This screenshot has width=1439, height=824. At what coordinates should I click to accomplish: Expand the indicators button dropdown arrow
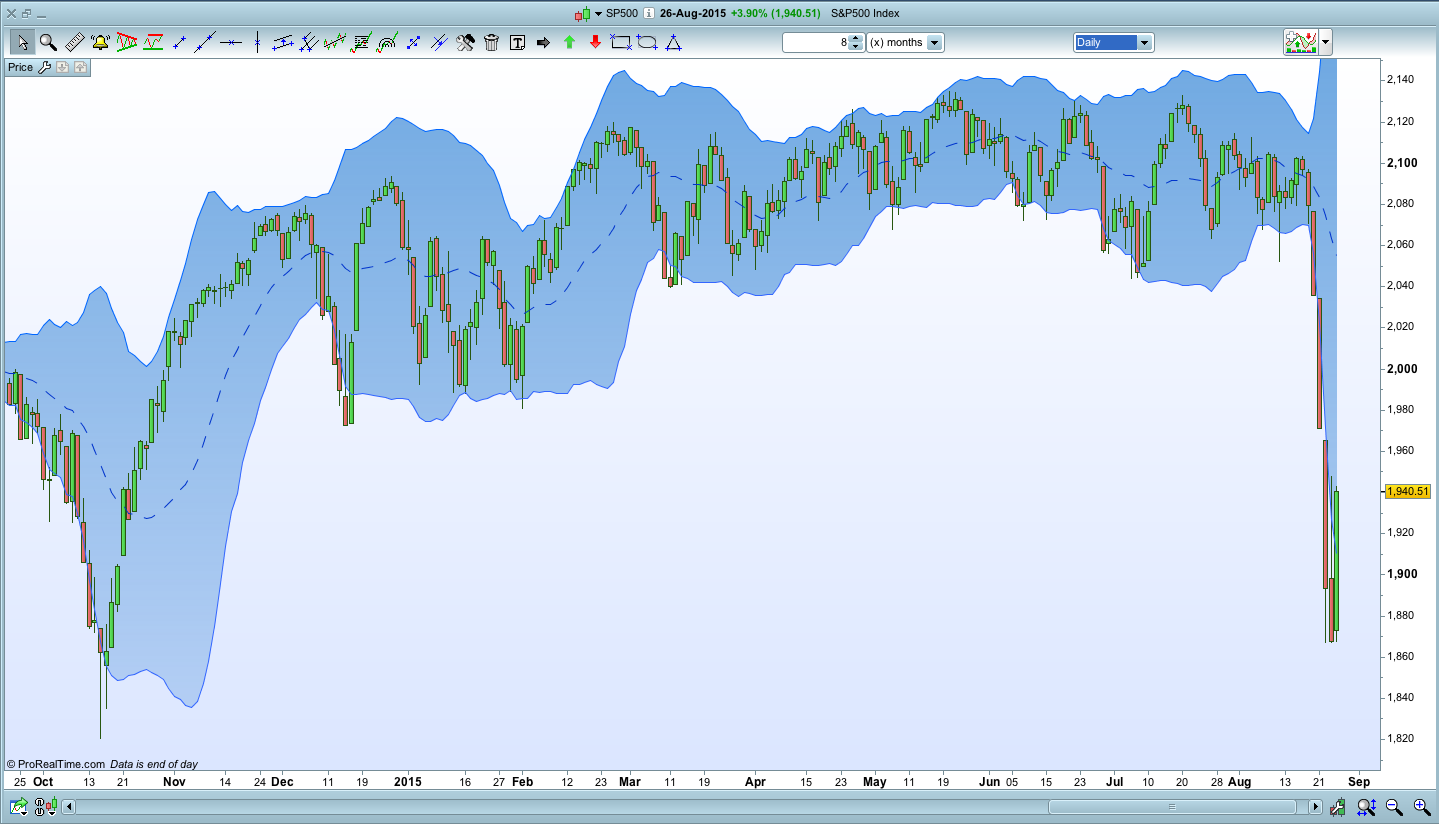click(1325, 42)
